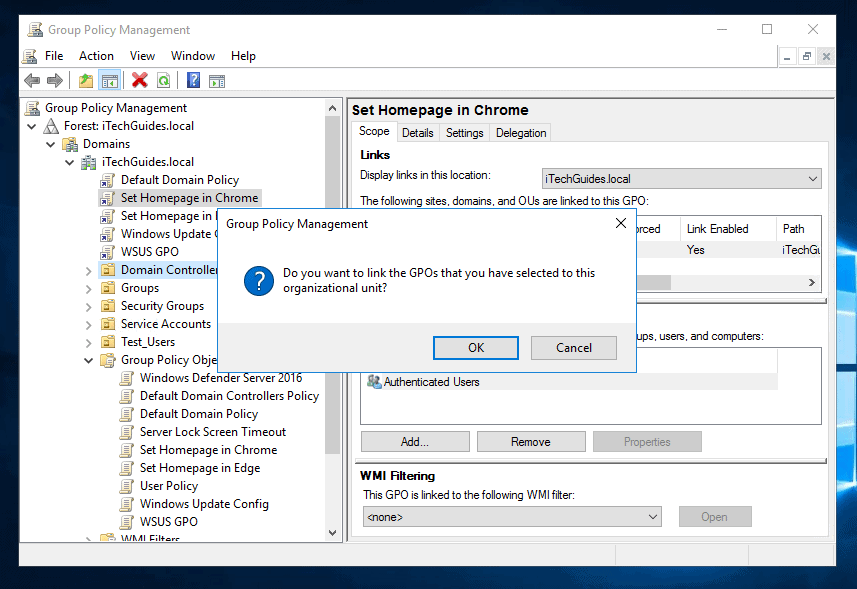The height and width of the screenshot is (589, 857).
Task: Collapse the Group Policy Objects node
Action: coord(89,360)
